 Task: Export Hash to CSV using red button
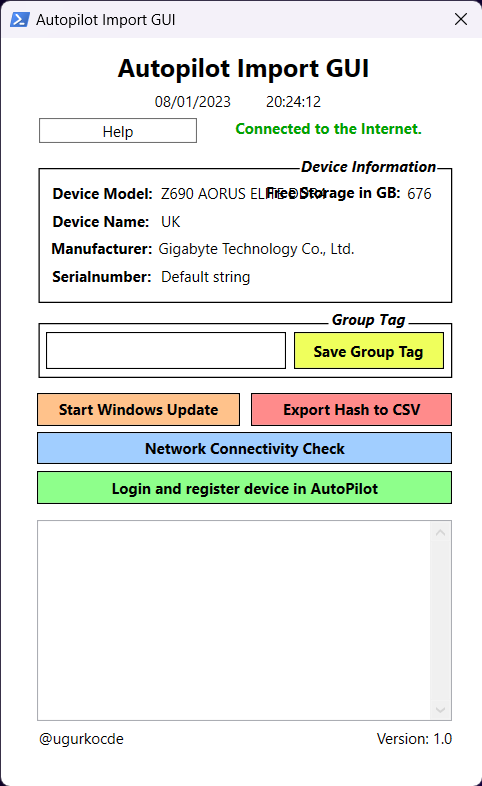[351, 410]
